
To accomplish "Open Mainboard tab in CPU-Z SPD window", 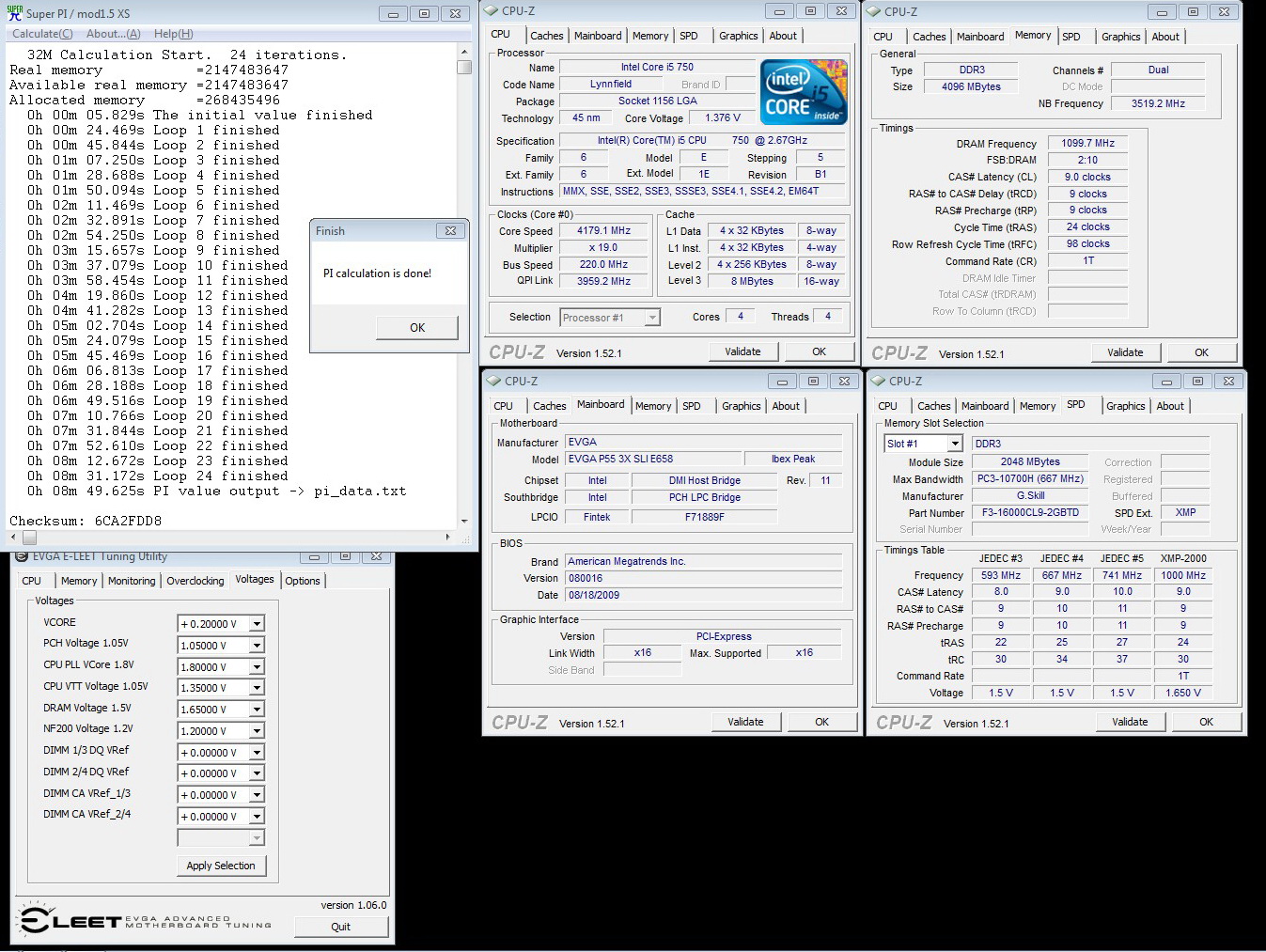I will pyautogui.click(x=985, y=406).
